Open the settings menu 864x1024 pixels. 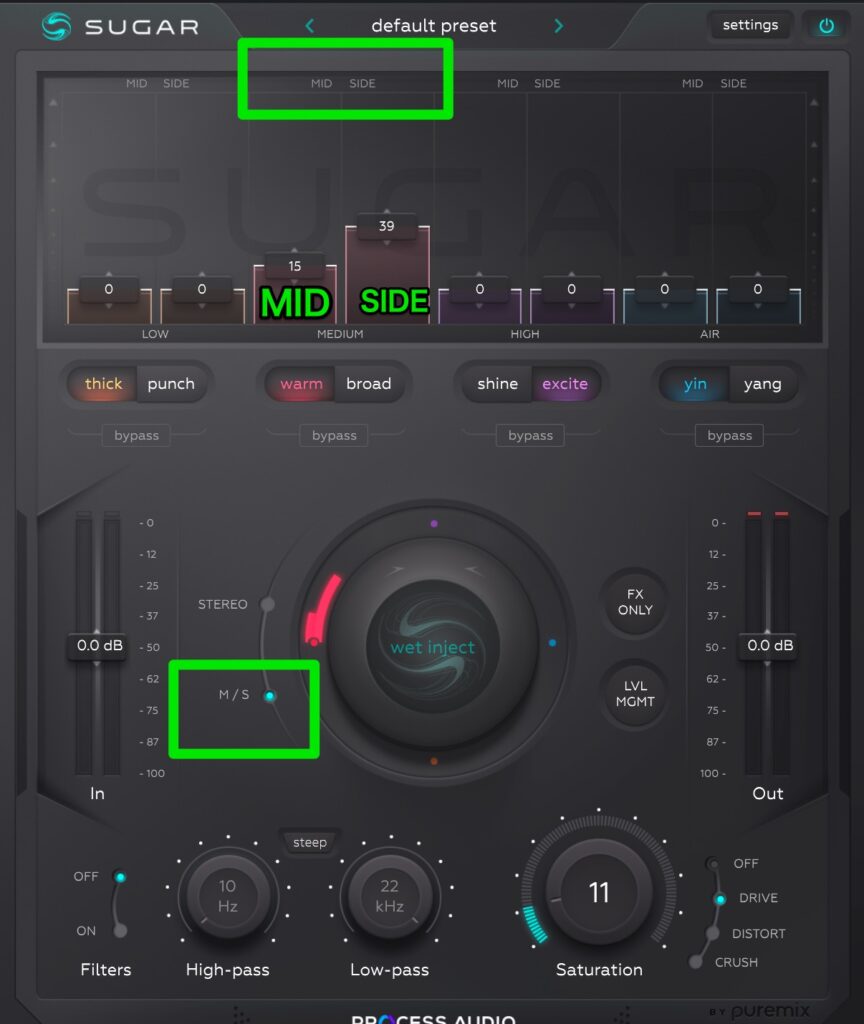pos(750,25)
